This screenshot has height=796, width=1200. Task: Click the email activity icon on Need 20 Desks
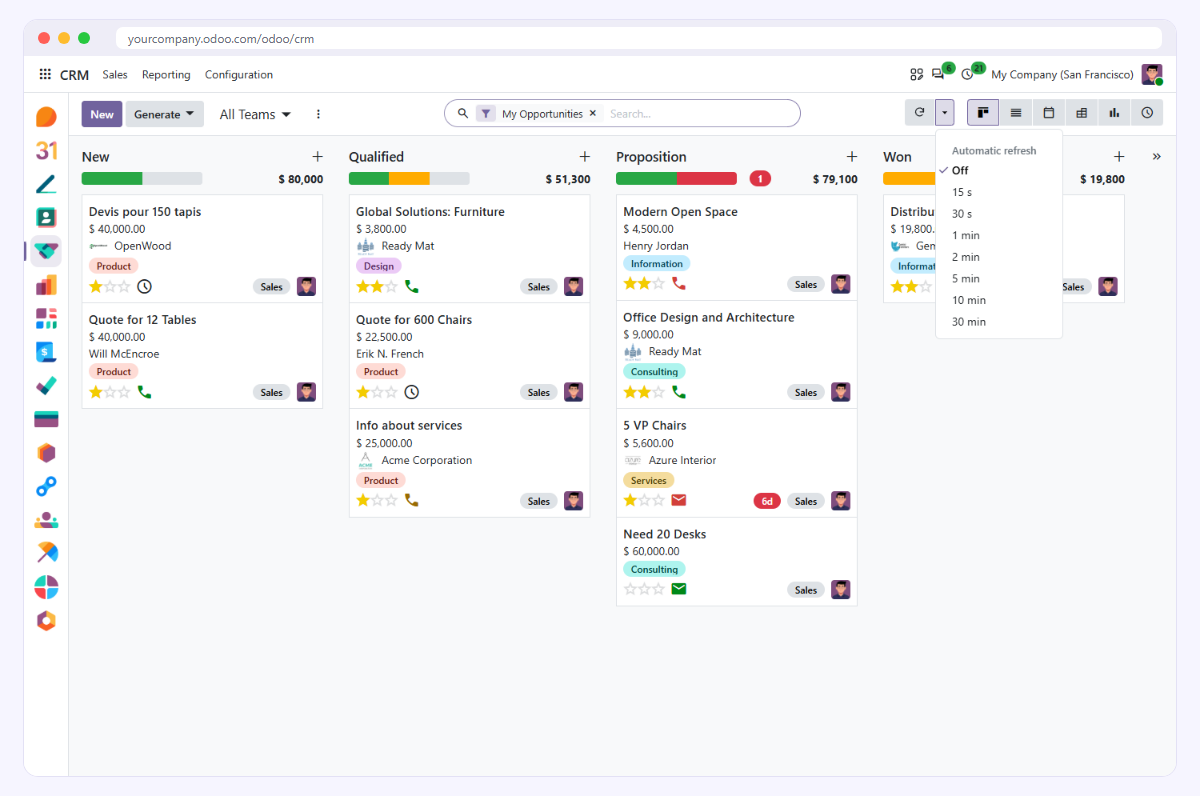tap(679, 589)
